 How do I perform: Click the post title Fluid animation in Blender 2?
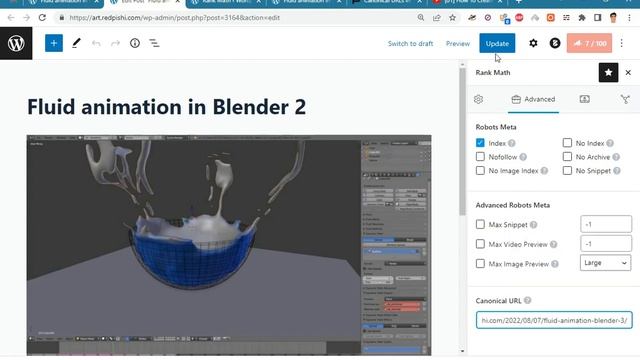pyautogui.click(x=167, y=107)
